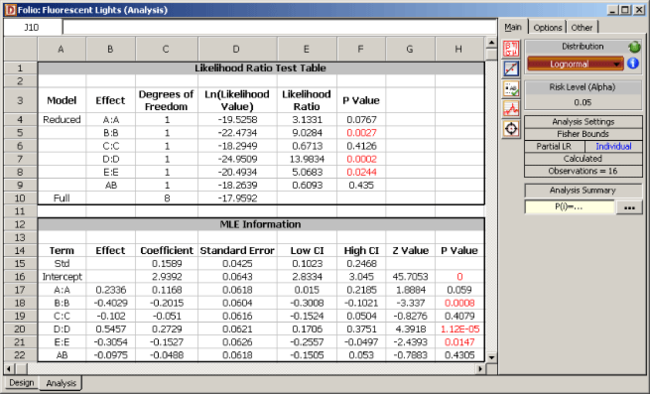Click the Low CI value -0.3008
Viewport: 650px width, 394px height.
click(x=307, y=303)
